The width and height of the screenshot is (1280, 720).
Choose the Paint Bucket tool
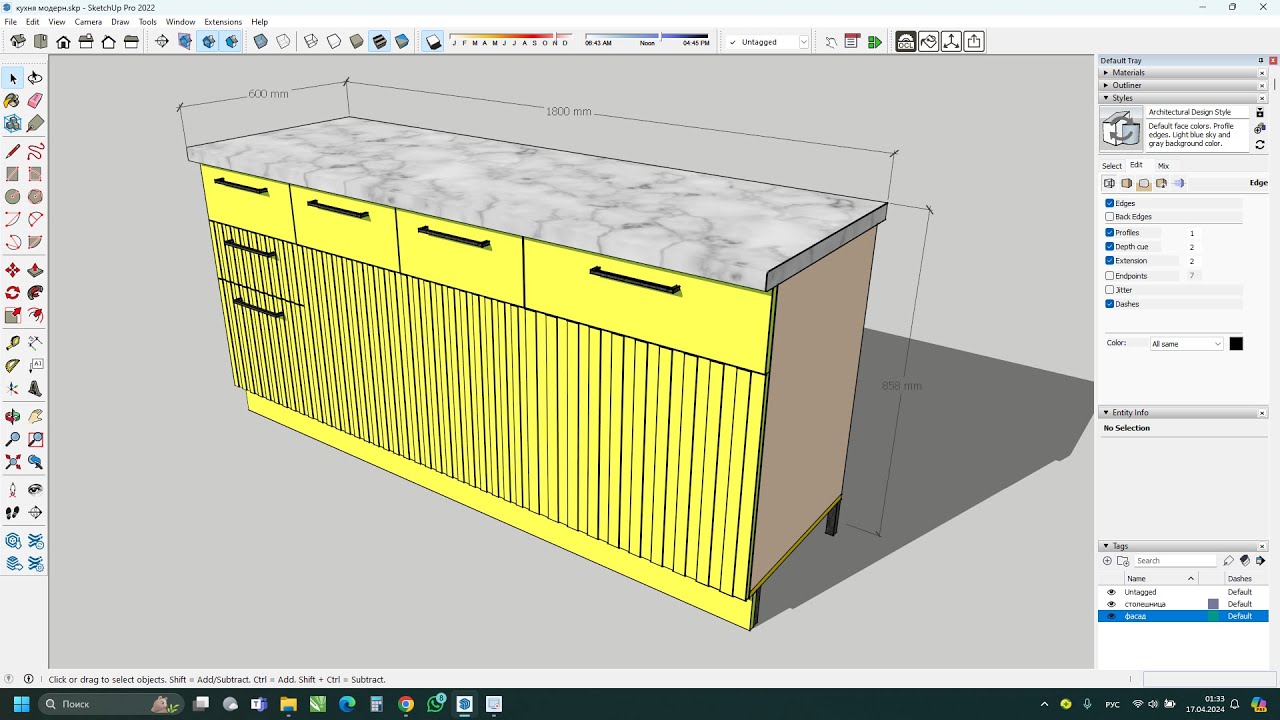13,100
